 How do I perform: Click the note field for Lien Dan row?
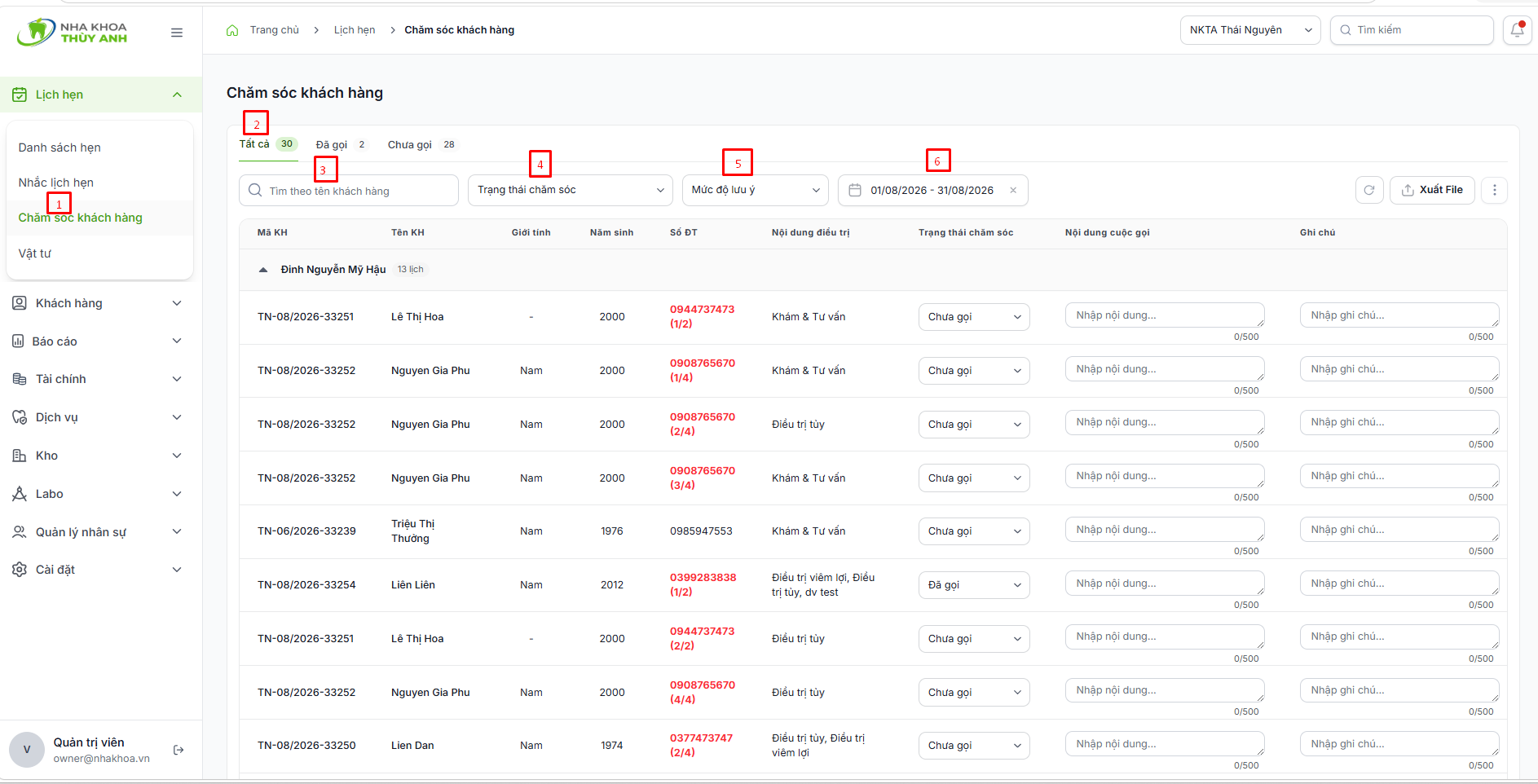click(x=1399, y=744)
